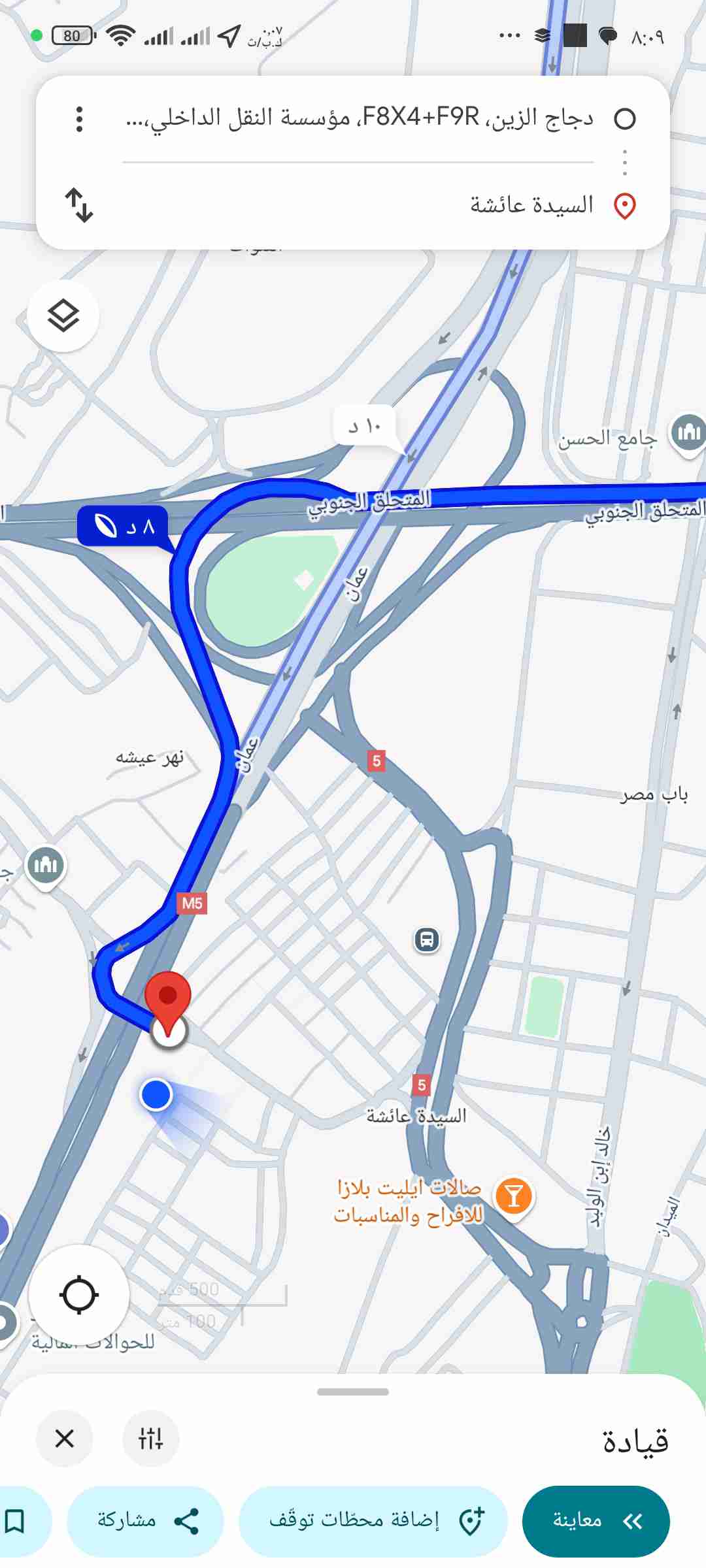Swap start and destination with arrows icon

(x=78, y=205)
